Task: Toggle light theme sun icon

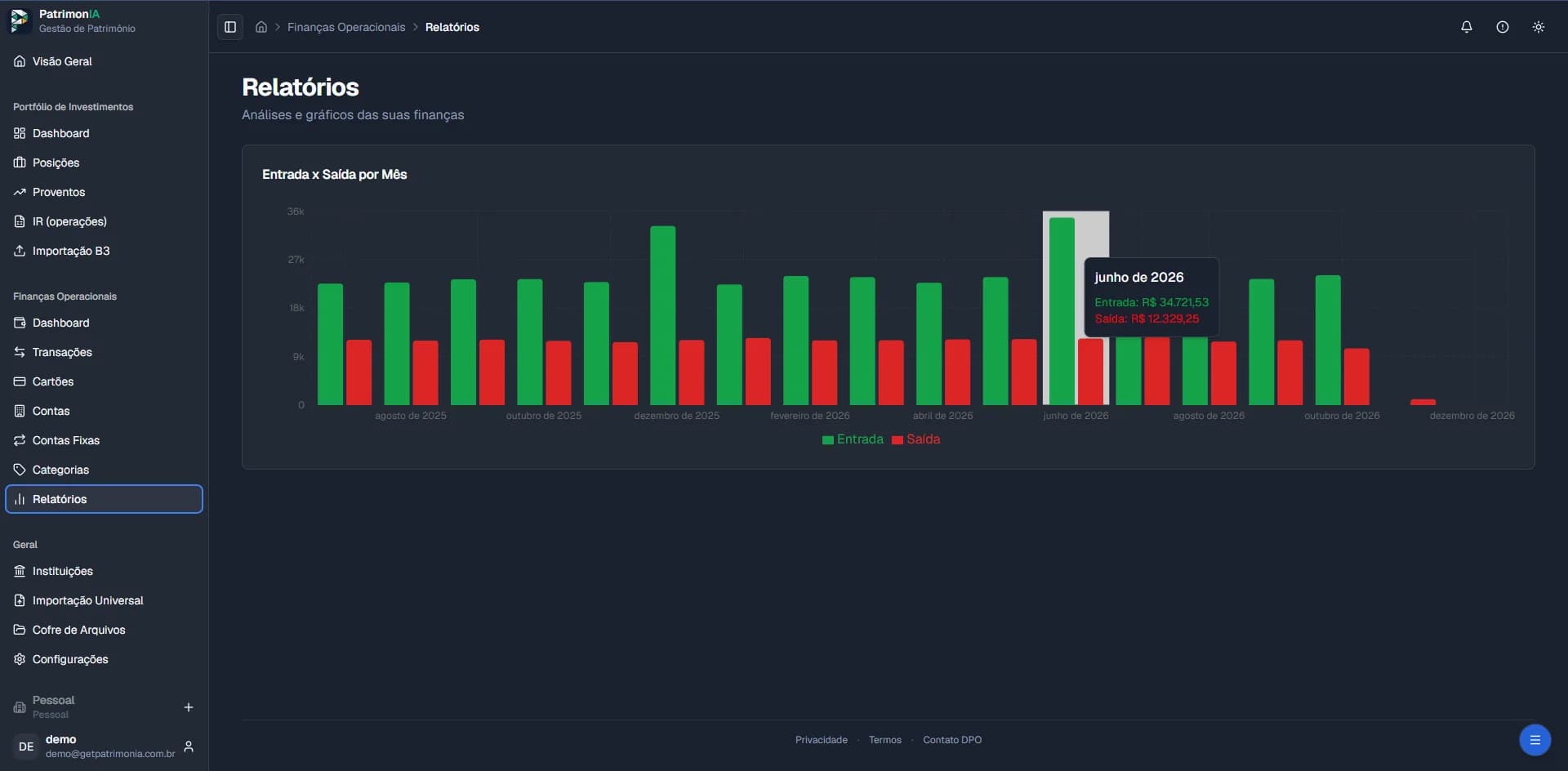Action: (x=1539, y=27)
